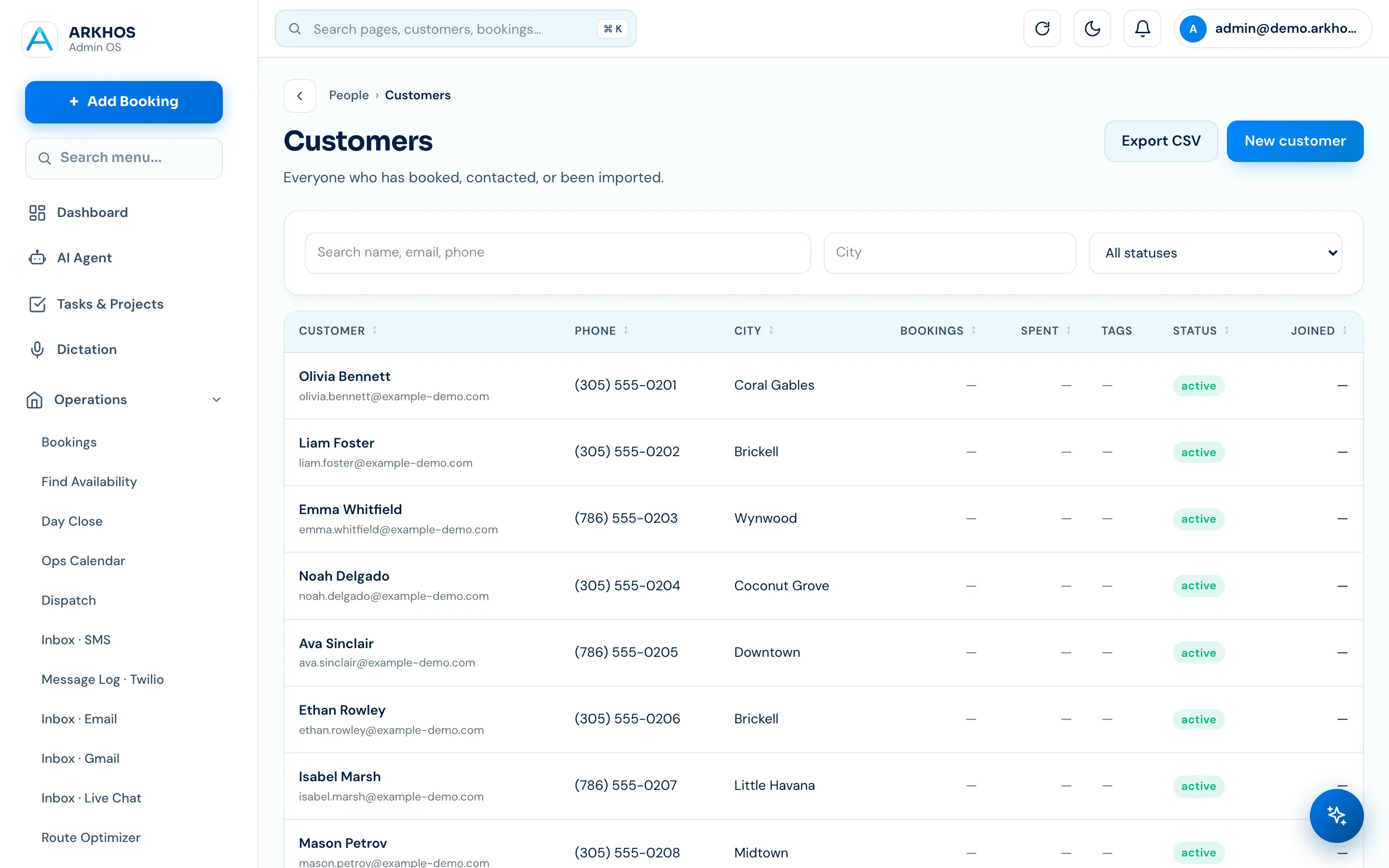
Task: Click the People breadcrumb link
Action: [348, 95]
